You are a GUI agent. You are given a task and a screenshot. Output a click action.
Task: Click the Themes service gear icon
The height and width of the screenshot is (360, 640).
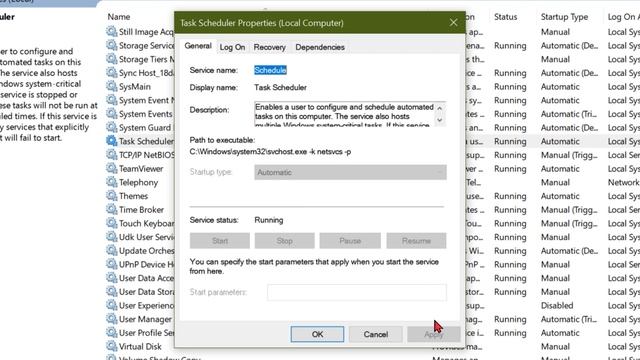click(111, 196)
